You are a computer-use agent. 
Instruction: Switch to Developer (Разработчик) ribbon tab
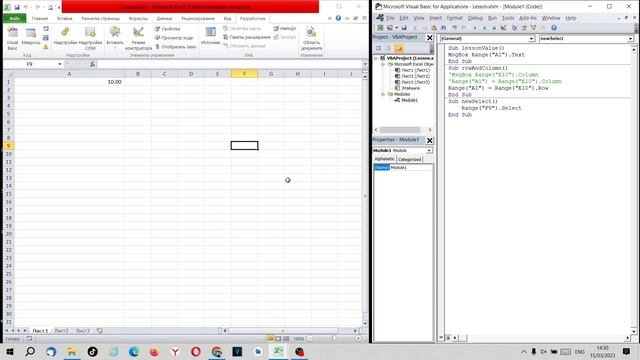pyautogui.click(x=253, y=18)
